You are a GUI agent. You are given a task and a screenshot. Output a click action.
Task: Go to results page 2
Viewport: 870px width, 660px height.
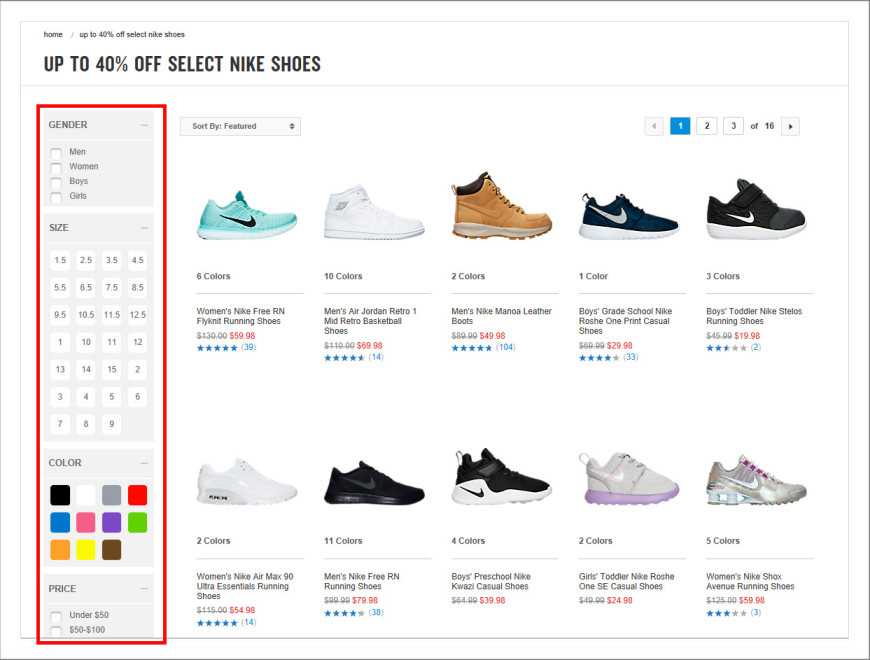pos(707,126)
